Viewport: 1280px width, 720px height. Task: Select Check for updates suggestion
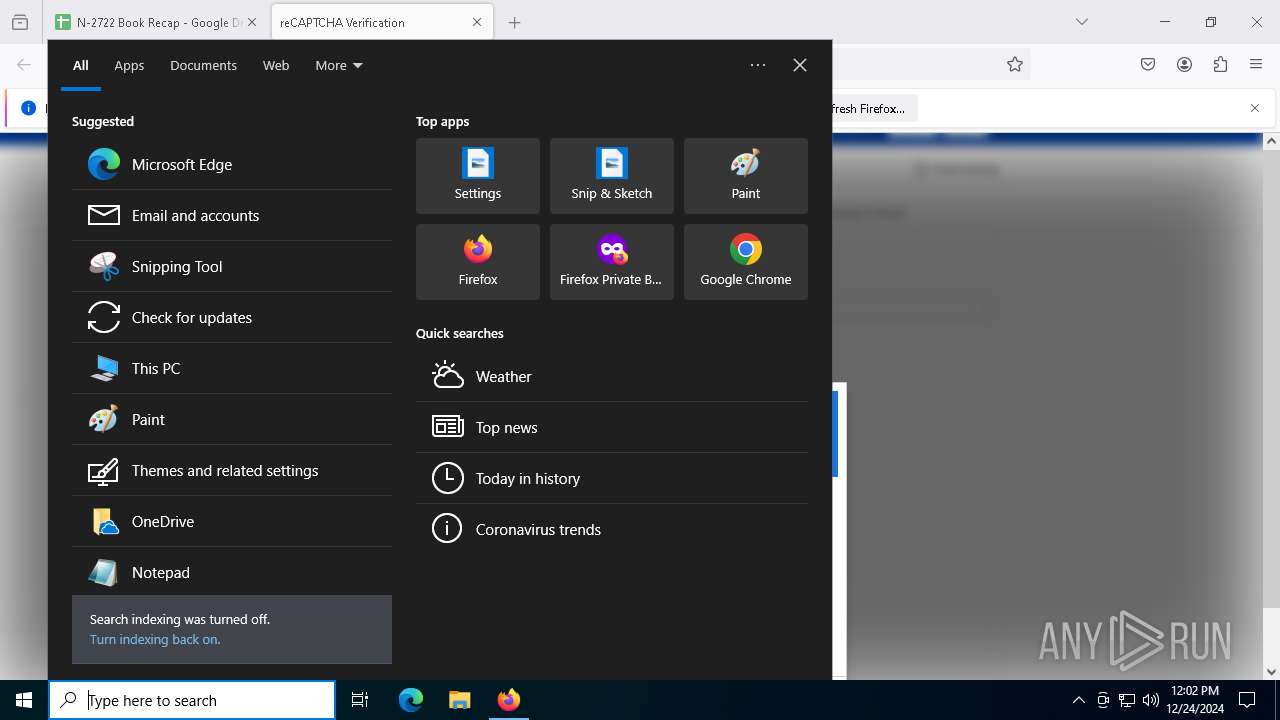(x=232, y=317)
